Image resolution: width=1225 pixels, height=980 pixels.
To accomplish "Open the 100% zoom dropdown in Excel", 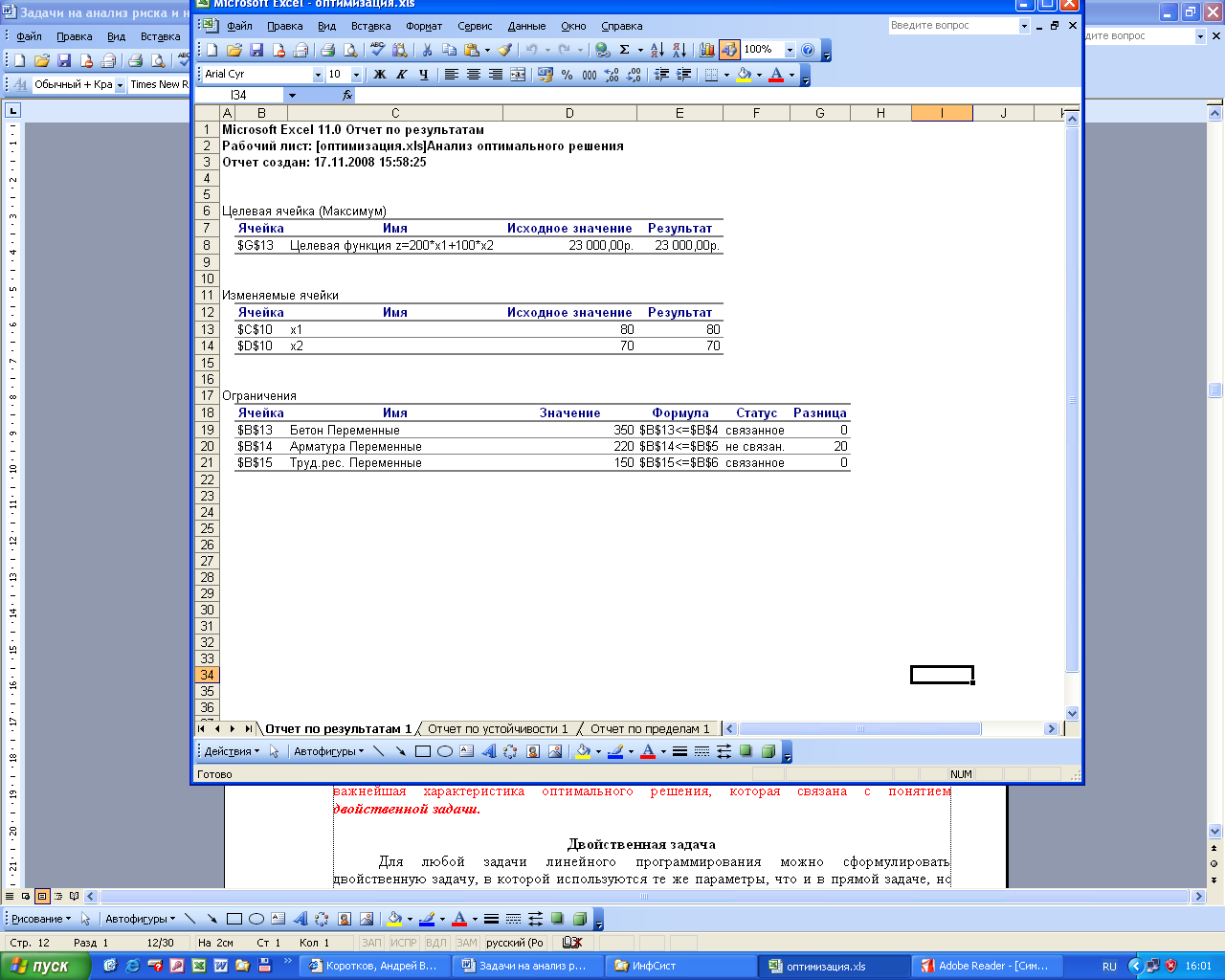I will click(790, 50).
